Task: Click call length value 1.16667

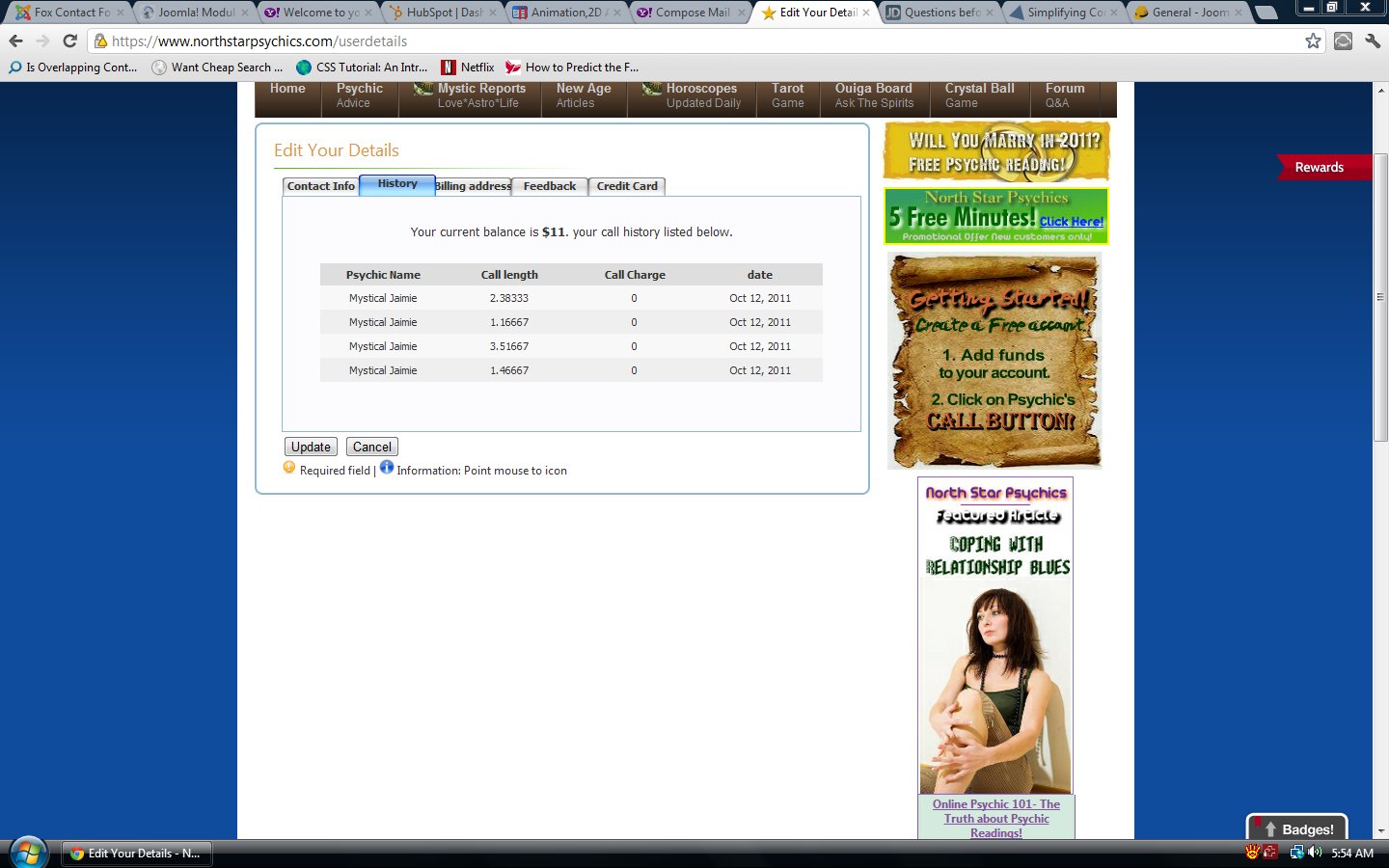Action: click(509, 322)
